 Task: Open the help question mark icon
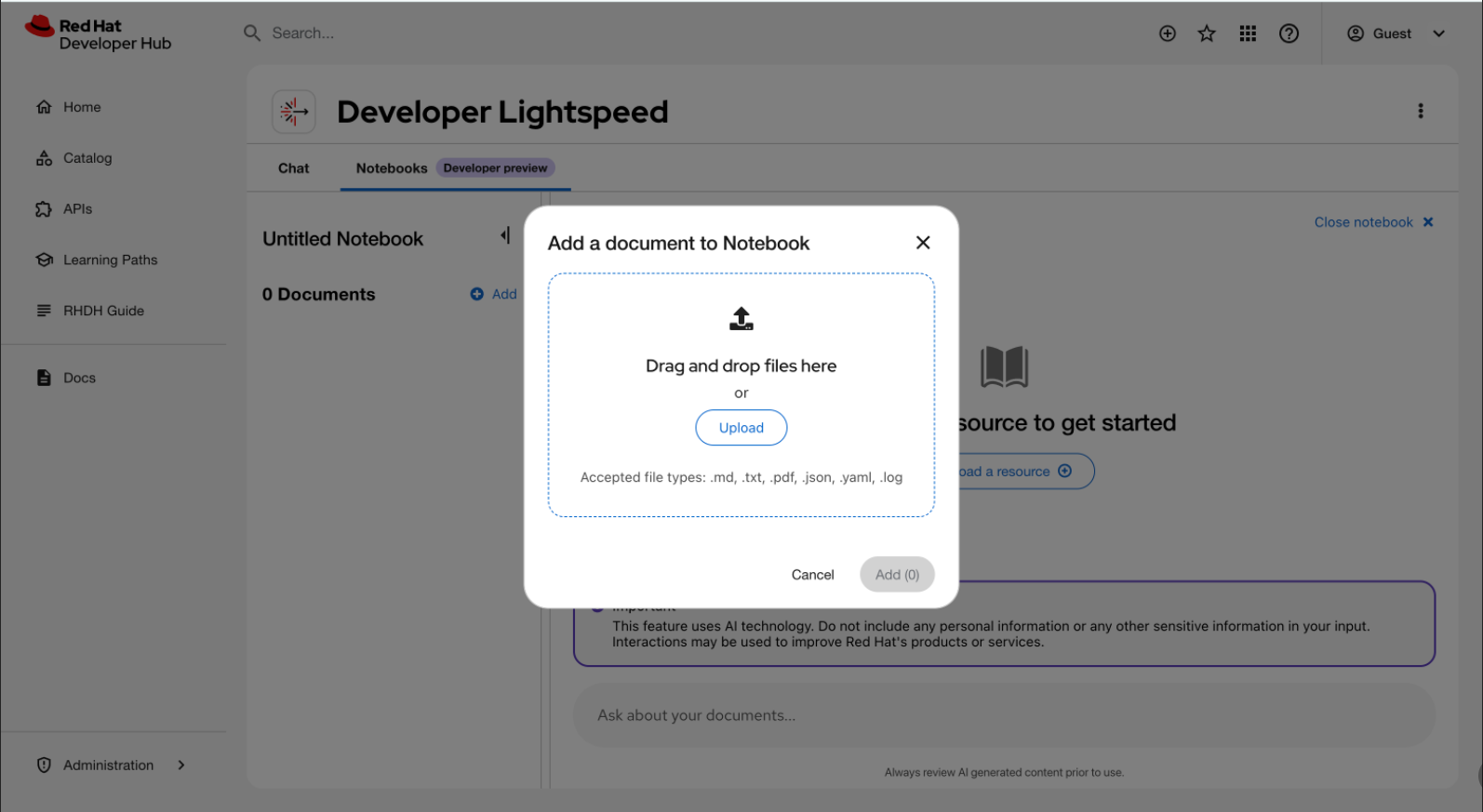tap(1289, 33)
